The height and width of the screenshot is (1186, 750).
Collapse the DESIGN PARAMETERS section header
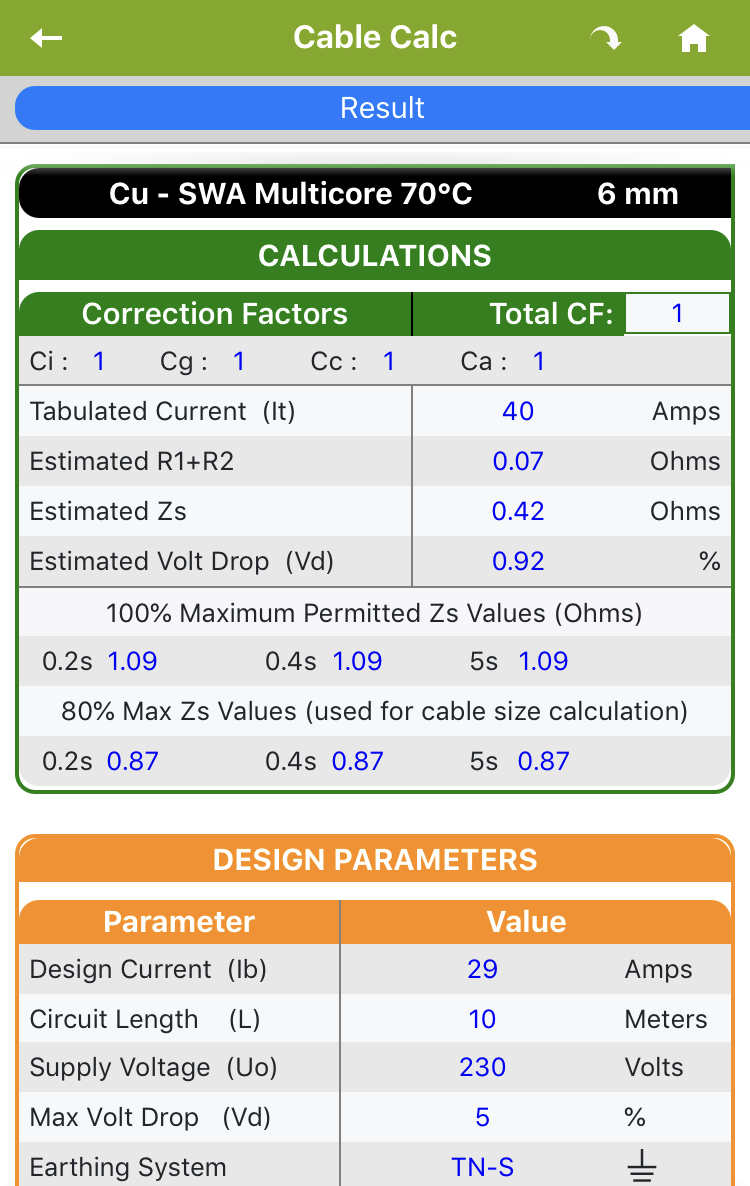pos(375,859)
